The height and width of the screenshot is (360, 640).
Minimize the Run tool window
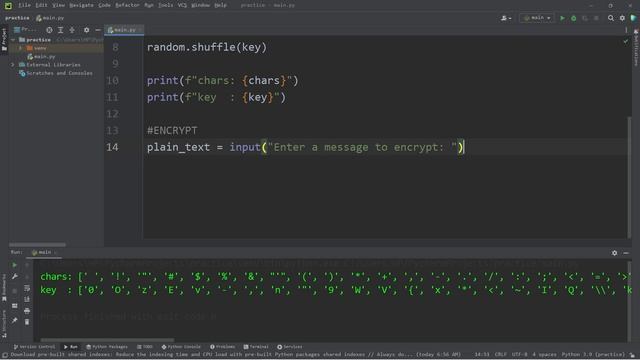626,253
